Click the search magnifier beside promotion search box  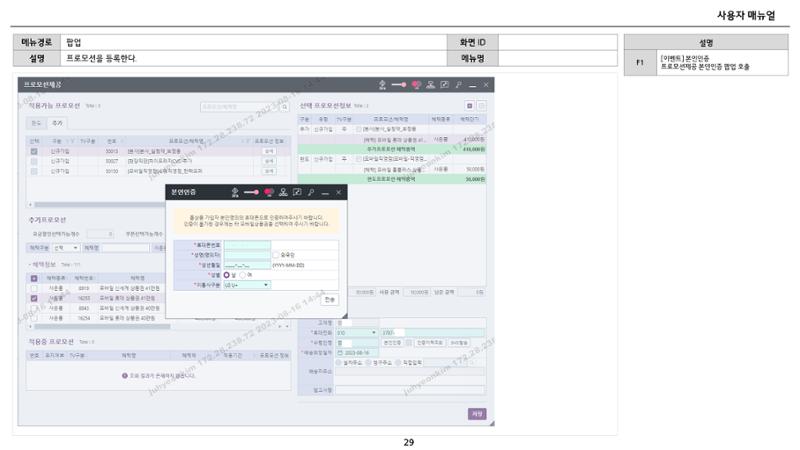[285, 107]
